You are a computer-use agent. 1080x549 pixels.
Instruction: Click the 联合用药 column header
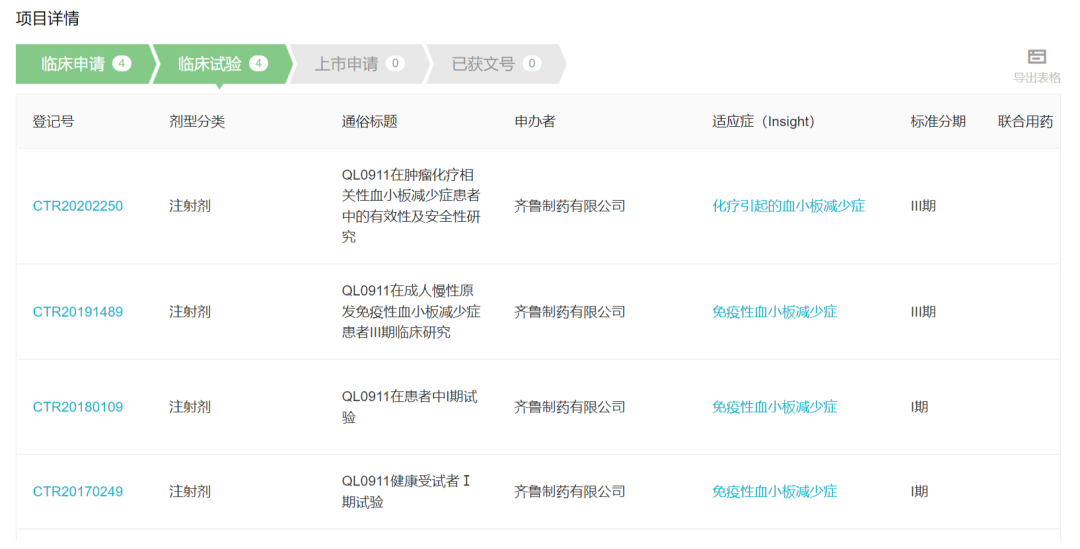click(1025, 122)
